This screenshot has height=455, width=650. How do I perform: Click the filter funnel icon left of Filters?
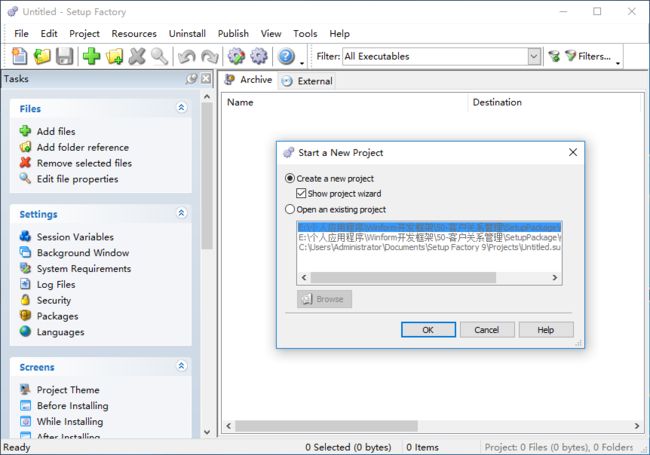tap(554, 56)
